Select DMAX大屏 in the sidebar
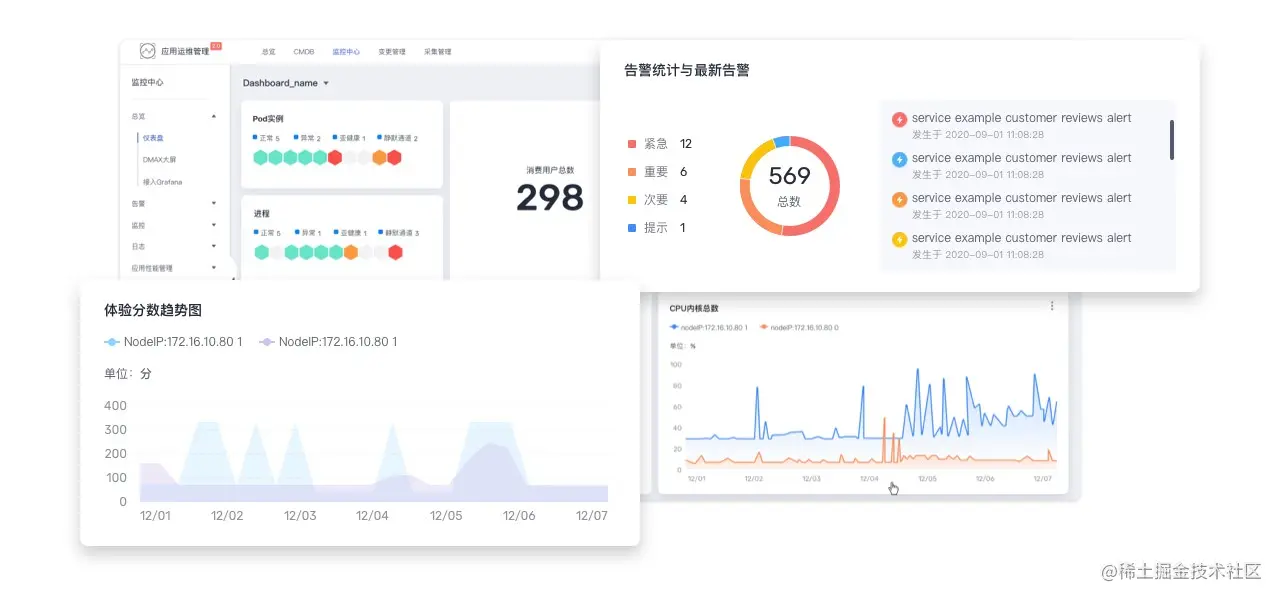This screenshot has width=1280, height=600. (160, 159)
